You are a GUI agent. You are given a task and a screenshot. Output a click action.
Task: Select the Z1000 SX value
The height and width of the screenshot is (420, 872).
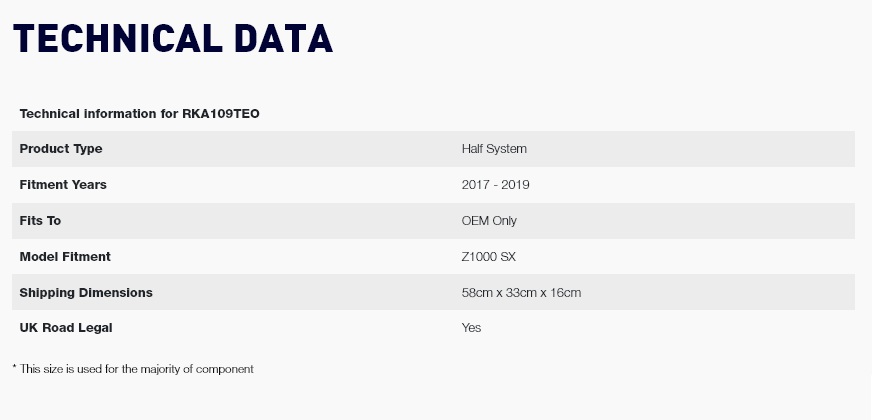(x=488, y=256)
